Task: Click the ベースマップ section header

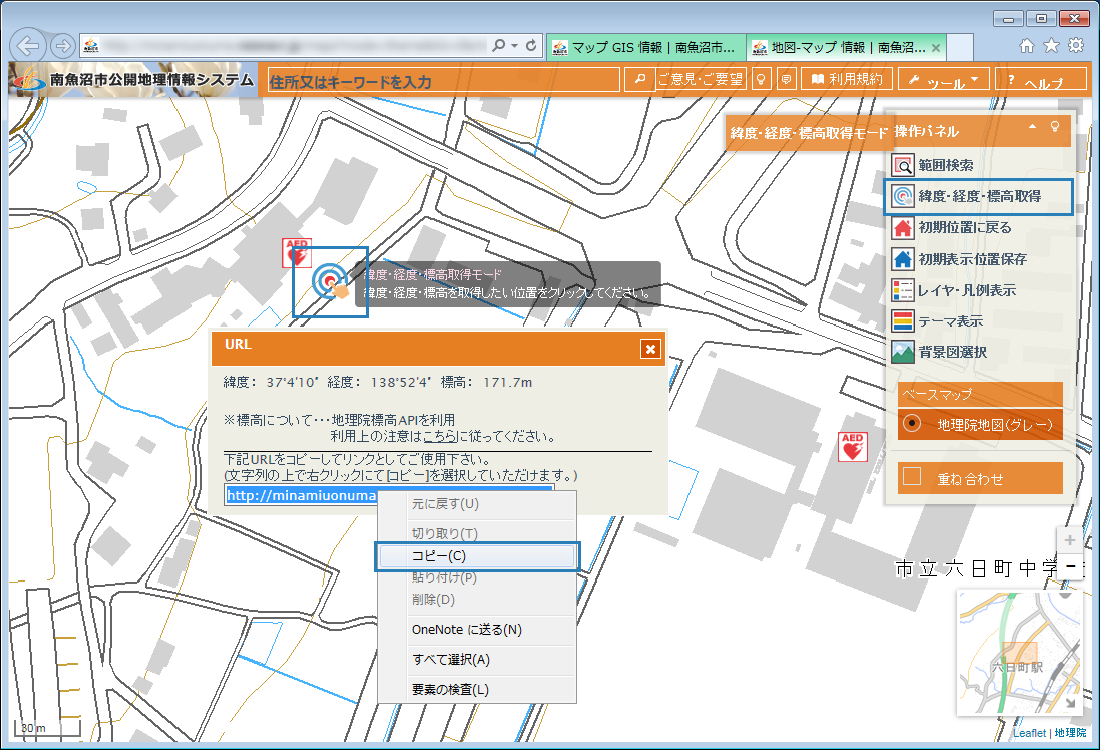Action: click(980, 394)
